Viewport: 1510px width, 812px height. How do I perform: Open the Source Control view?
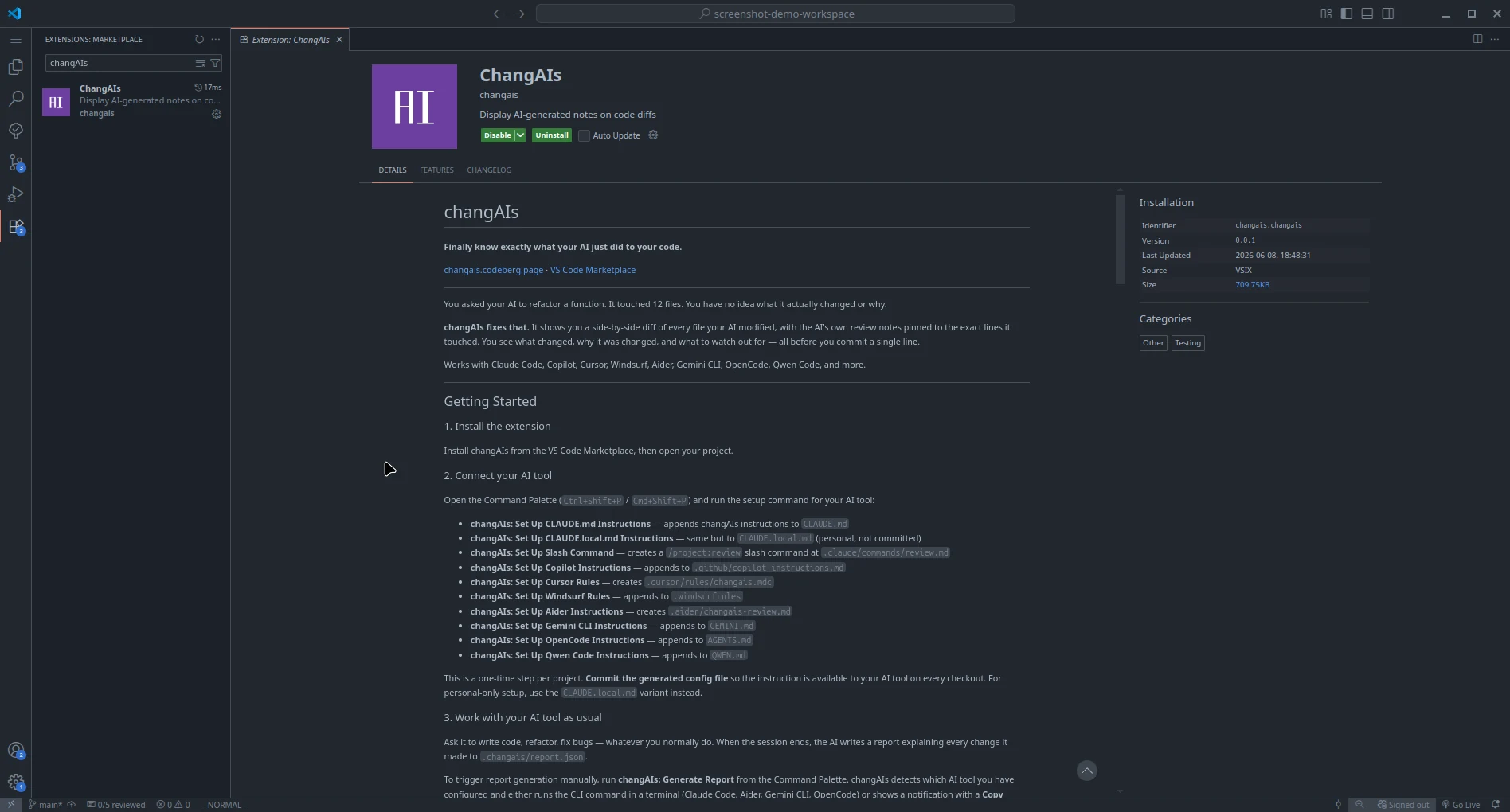(x=15, y=162)
